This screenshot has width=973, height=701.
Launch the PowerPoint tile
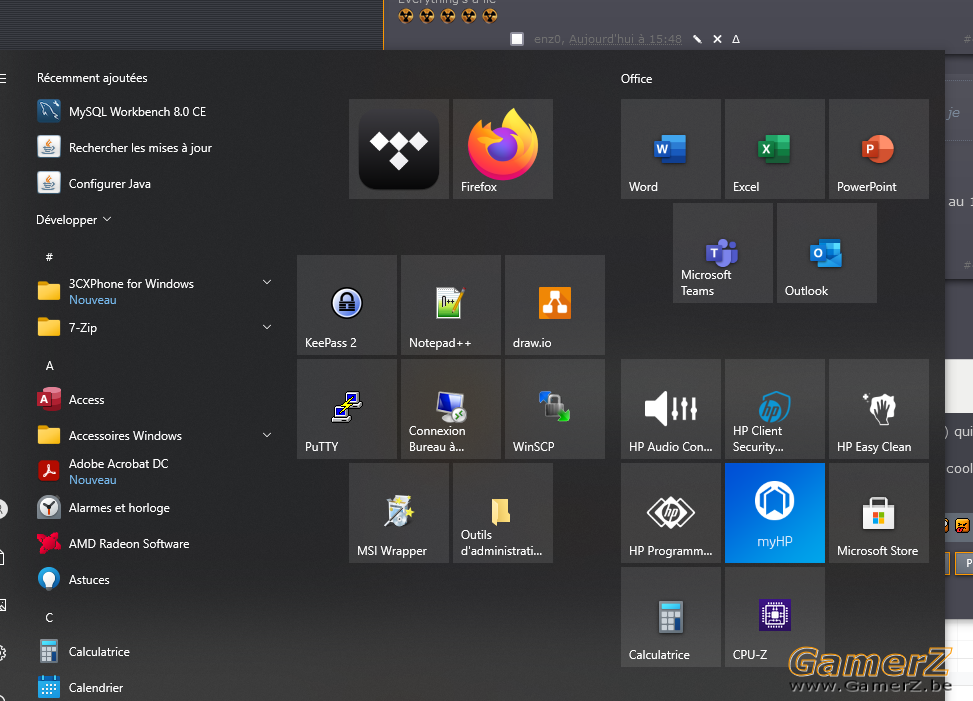[x=879, y=149]
